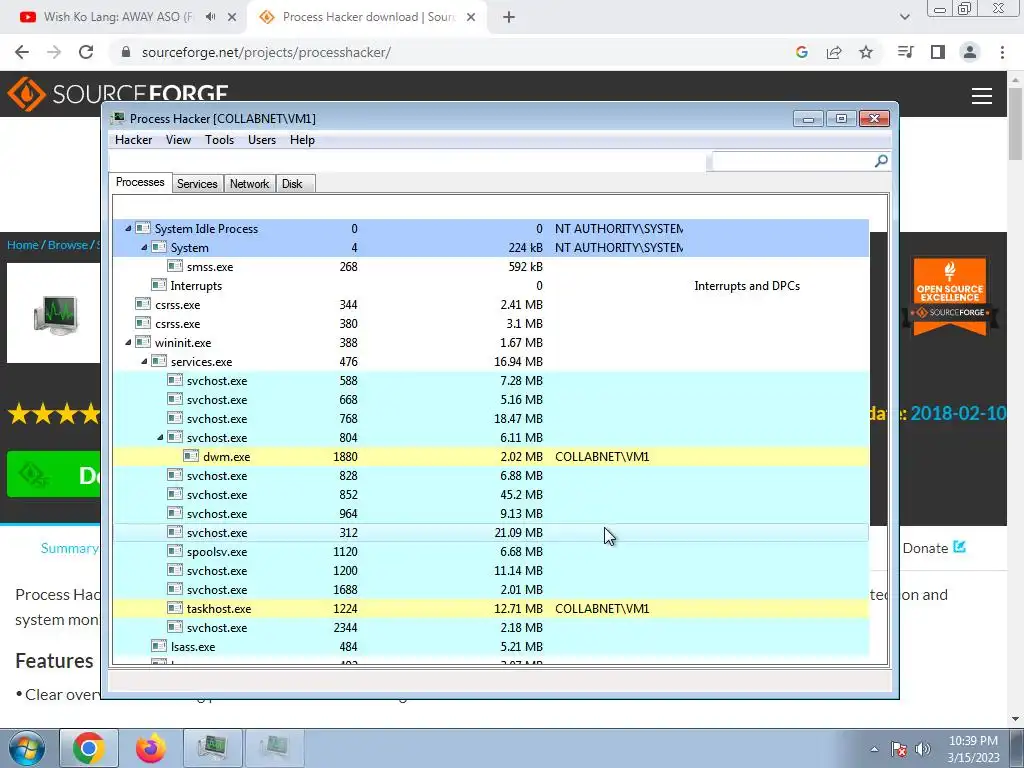Mute the YouTube tab audio icon

click(x=210, y=17)
